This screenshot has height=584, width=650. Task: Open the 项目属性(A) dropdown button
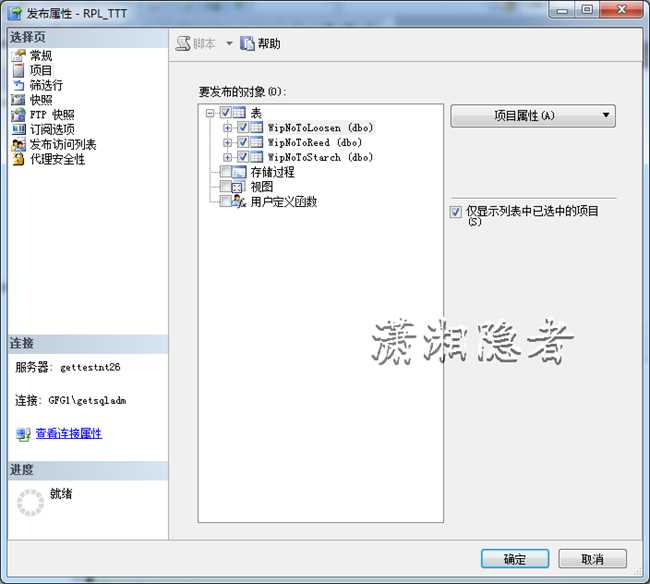[x=533, y=116]
